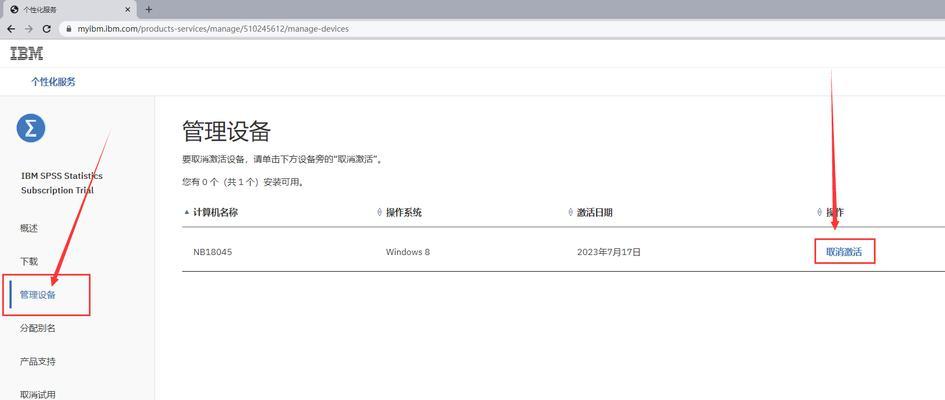Click the browser back arrow
945x400 pixels.
(x=11, y=28)
